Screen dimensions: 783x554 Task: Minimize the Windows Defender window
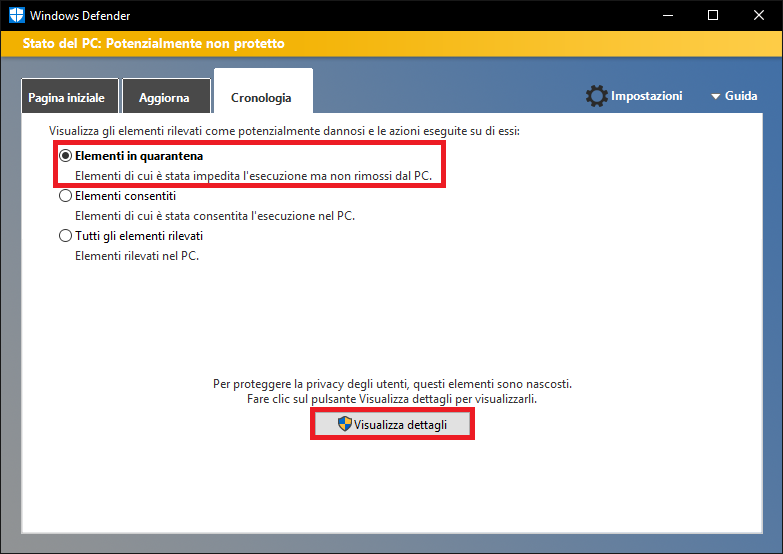(667, 16)
